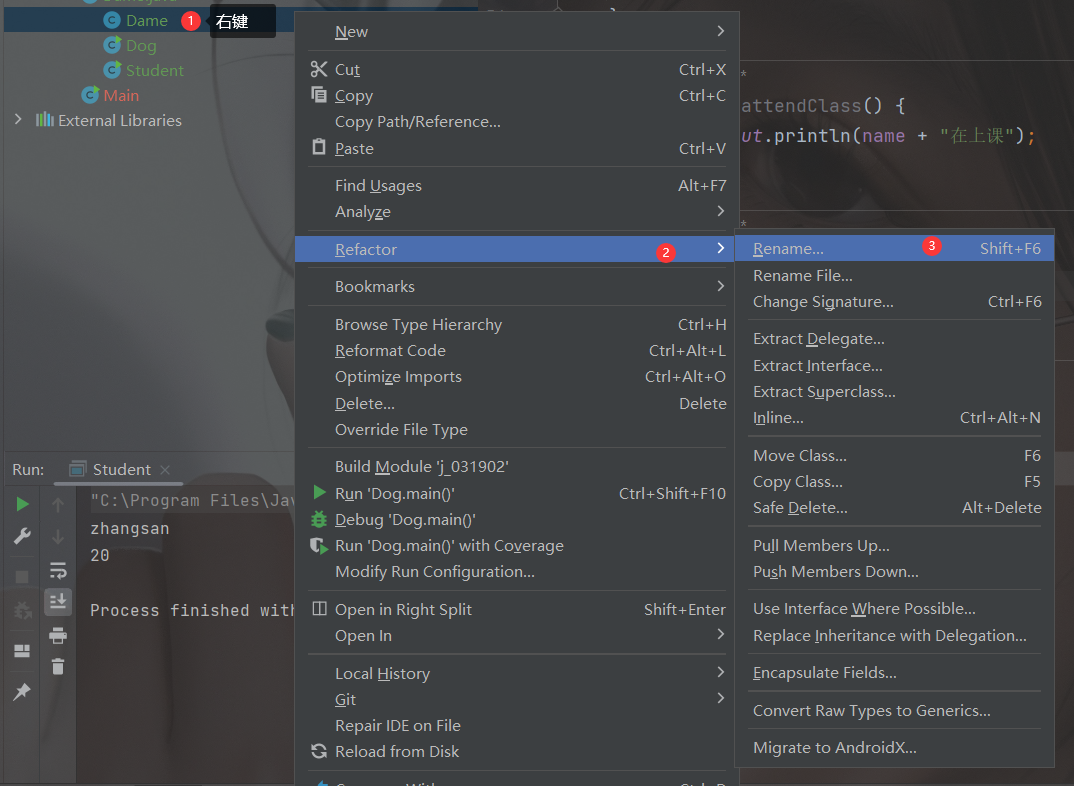Viewport: 1074px width, 786px height.
Task: Select the Student class in project tree
Action: [x=155, y=70]
